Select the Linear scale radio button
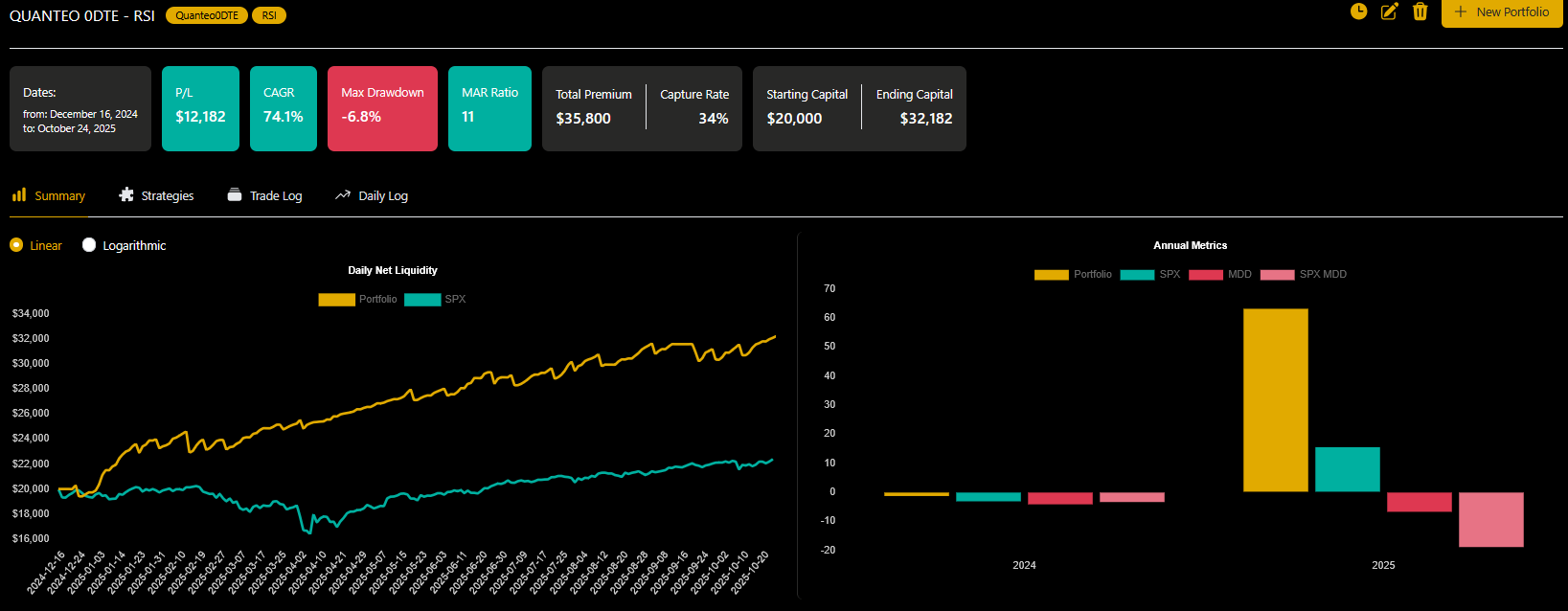1568x611 pixels. (16, 245)
